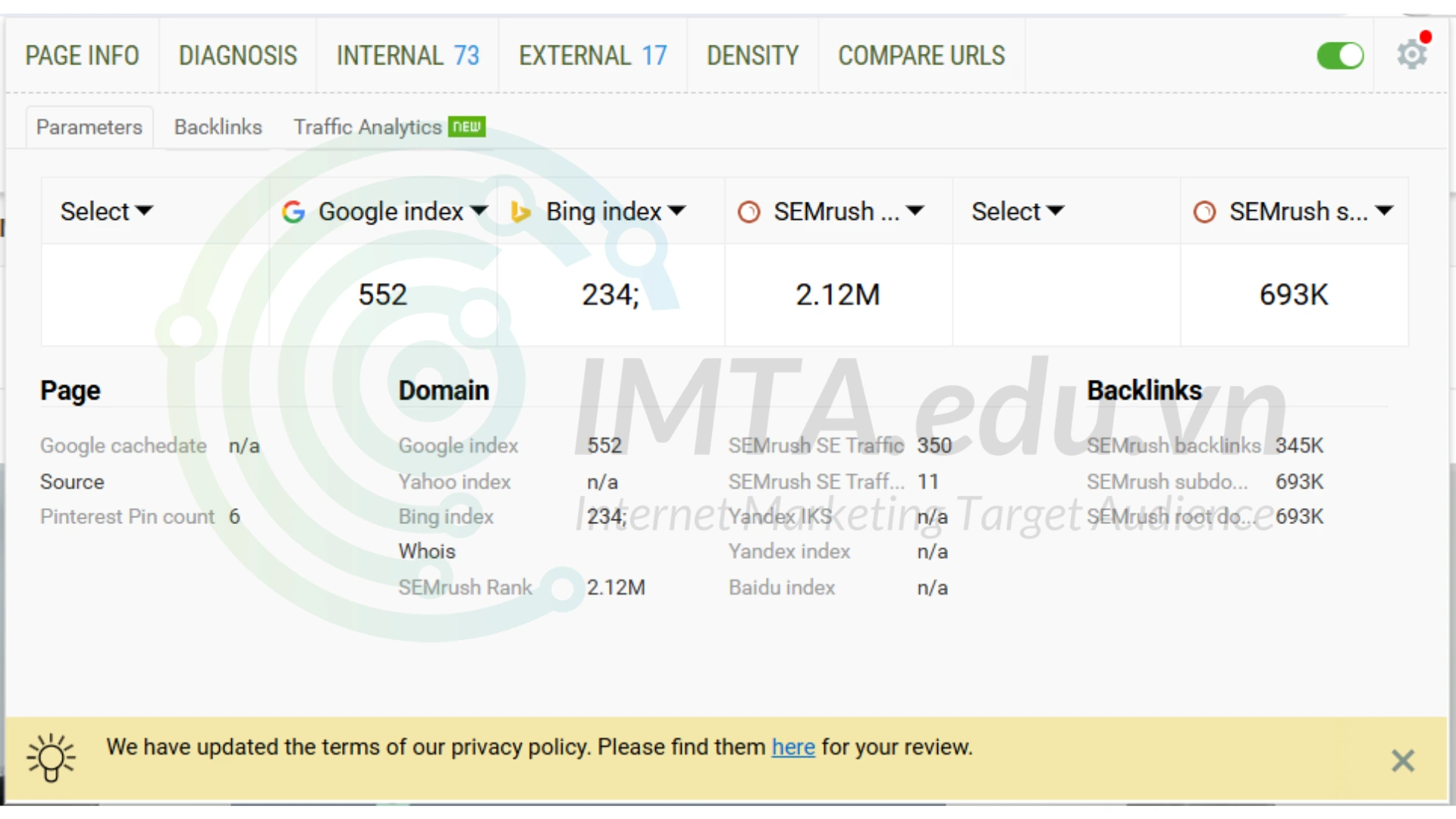This screenshot has width=1456, height=819.
Task: Select the Backlinks sub-tab
Action: 218,127
